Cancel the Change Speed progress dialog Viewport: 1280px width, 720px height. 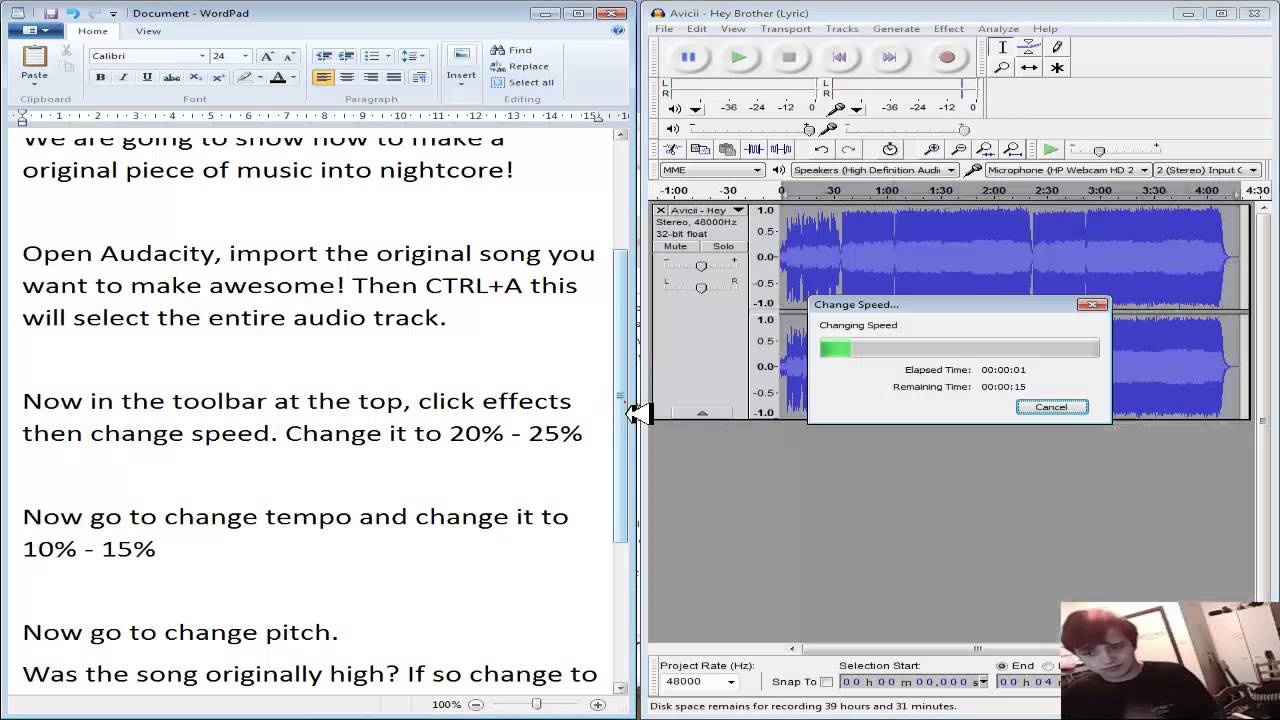coord(1051,407)
